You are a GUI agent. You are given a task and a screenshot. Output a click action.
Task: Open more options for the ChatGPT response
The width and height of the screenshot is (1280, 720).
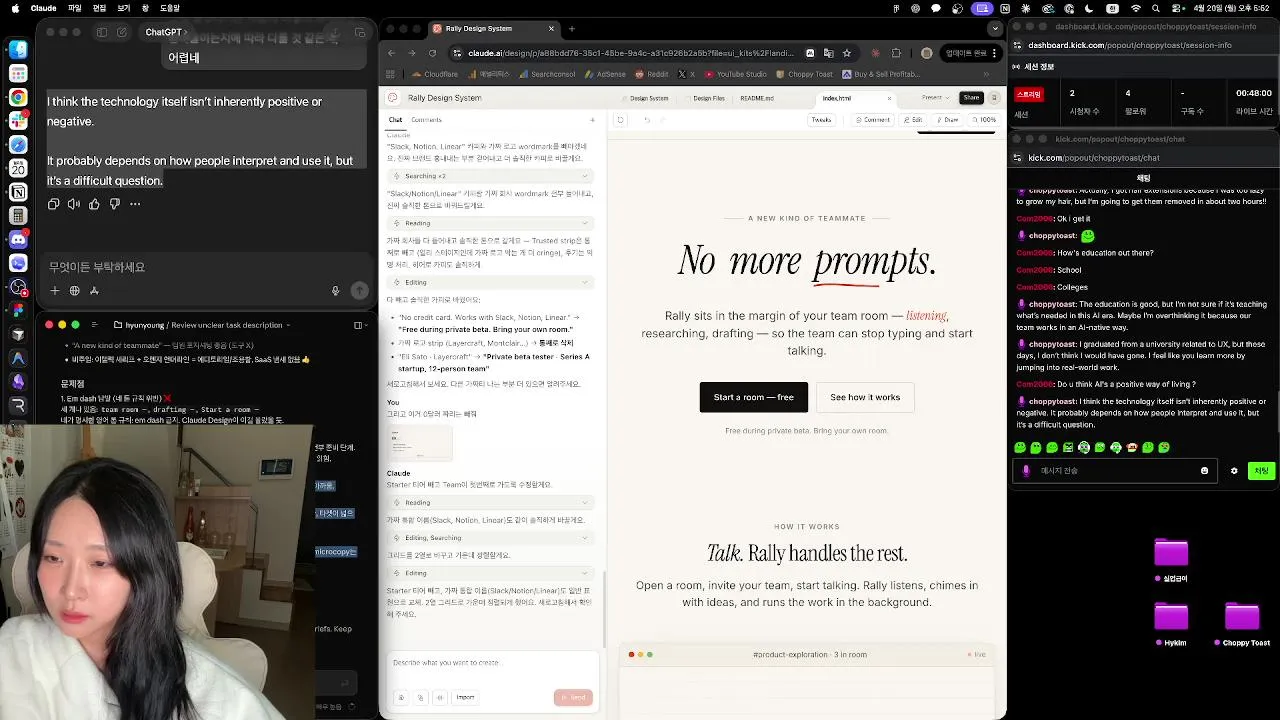pos(135,204)
